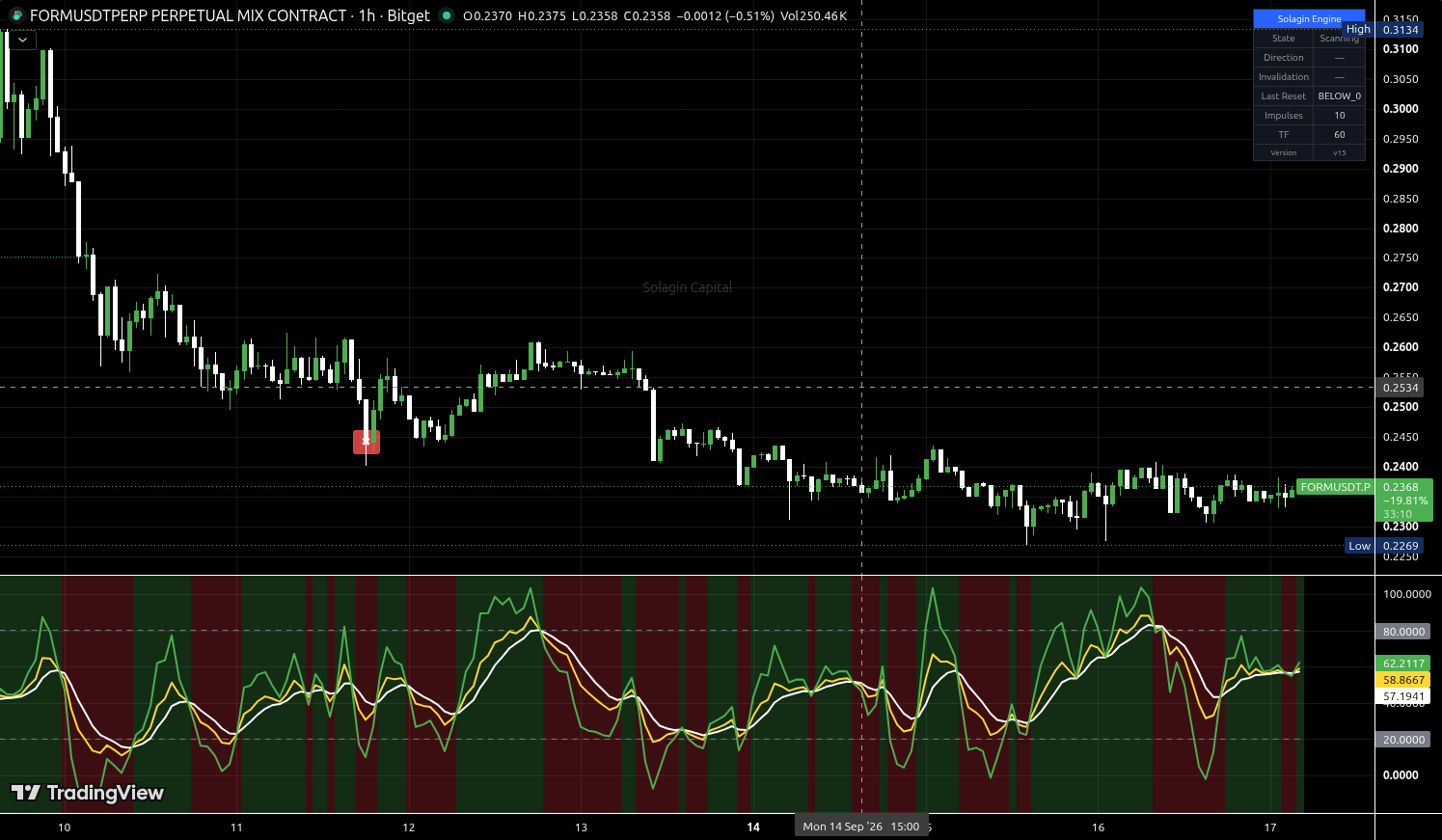1442x840 pixels.
Task: Click the 20.0000 level label
Action: pos(1403,740)
